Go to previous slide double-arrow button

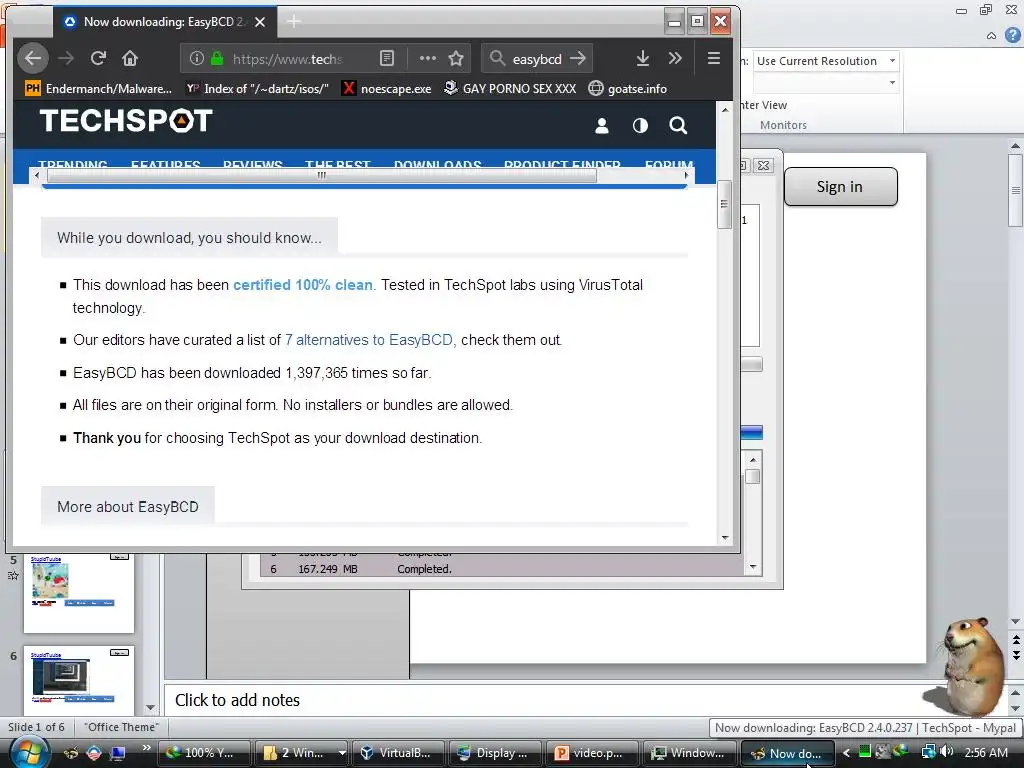coord(1016,640)
